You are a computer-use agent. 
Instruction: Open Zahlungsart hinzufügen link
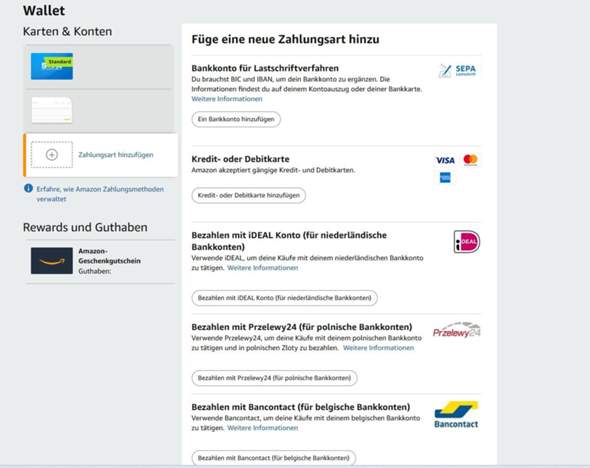coord(116,155)
